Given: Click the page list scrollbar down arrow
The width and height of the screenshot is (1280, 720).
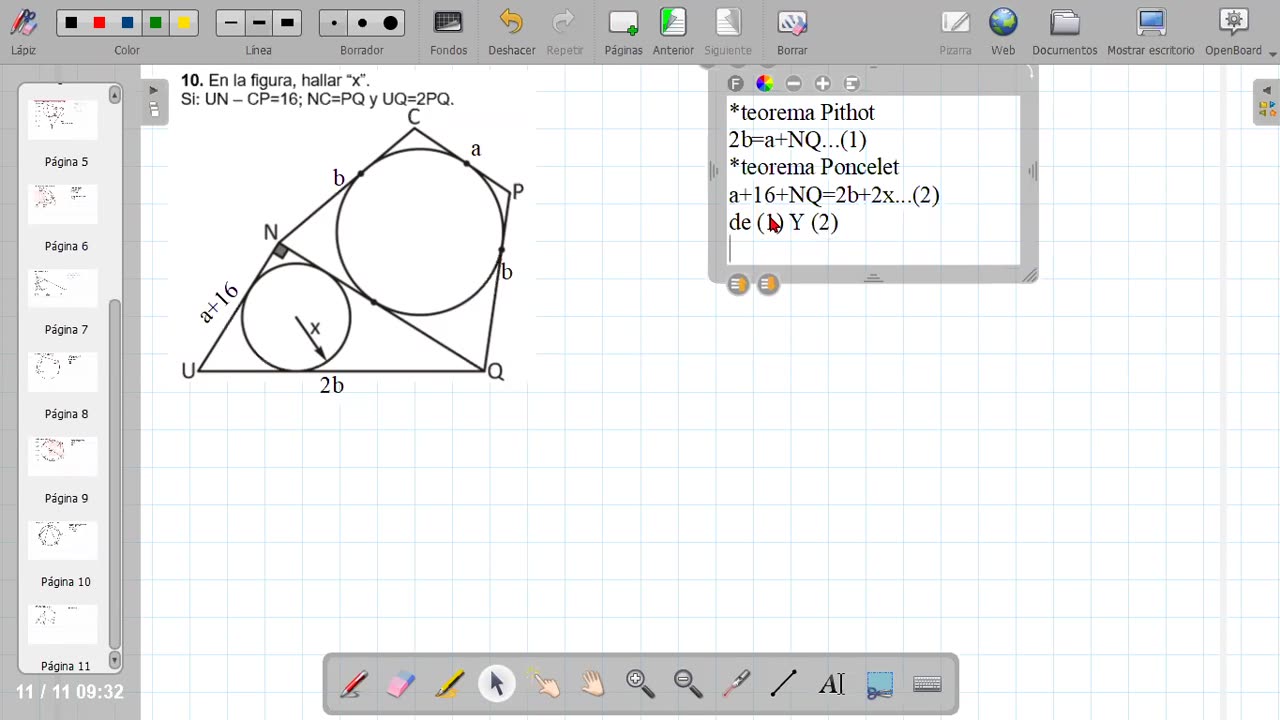Looking at the screenshot, I should tap(115, 660).
